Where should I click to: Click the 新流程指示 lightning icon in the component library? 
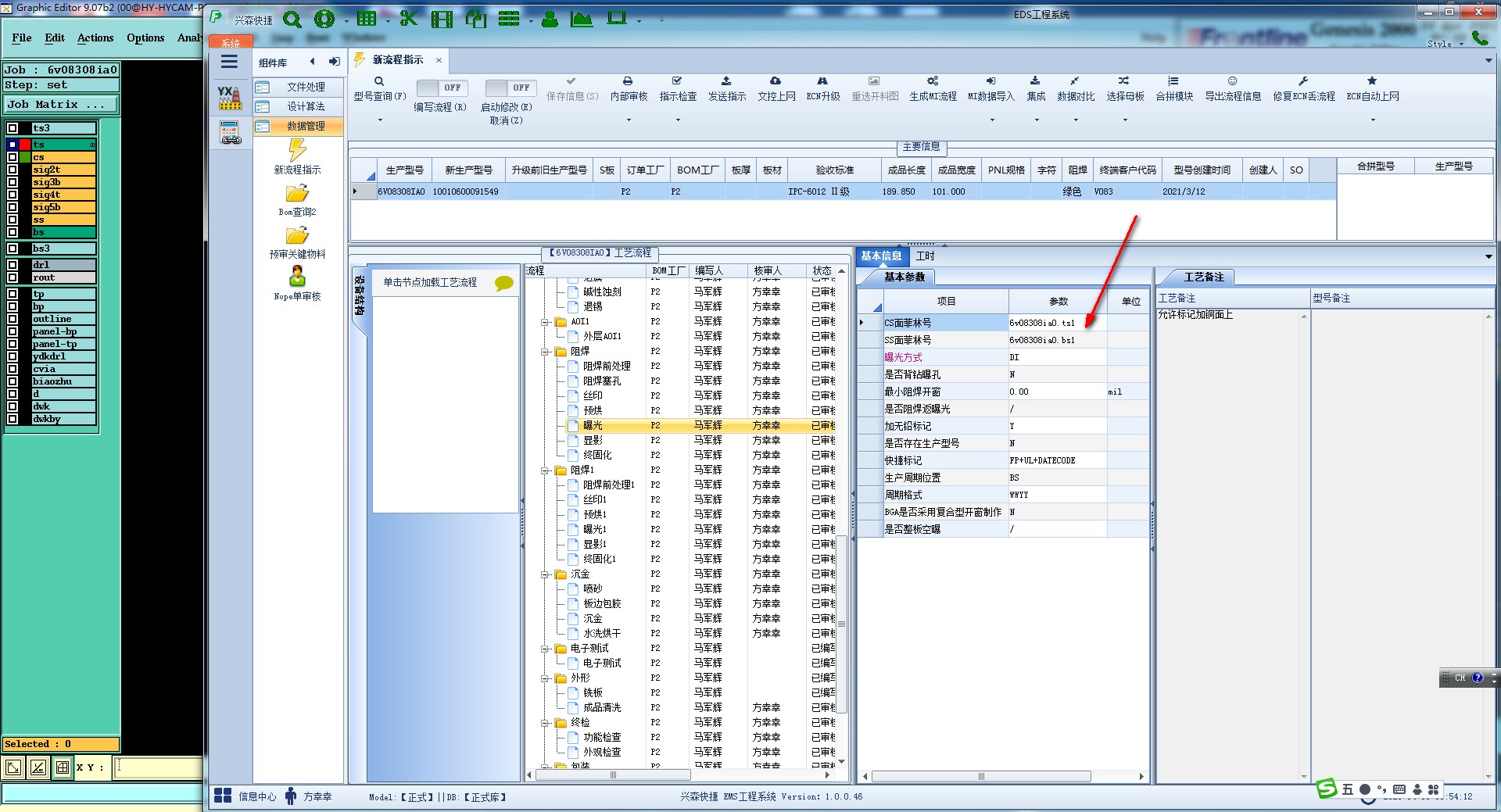(297, 149)
